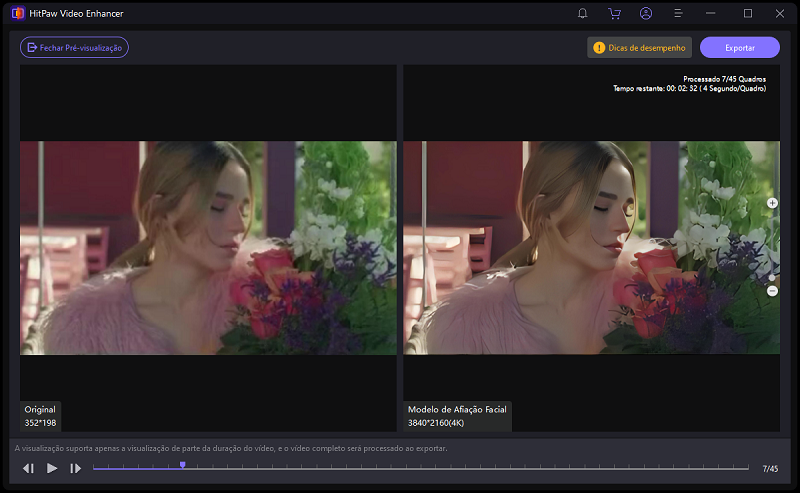Open the user account profile
Image resolution: width=800 pixels, height=493 pixels.
pyautogui.click(x=646, y=14)
